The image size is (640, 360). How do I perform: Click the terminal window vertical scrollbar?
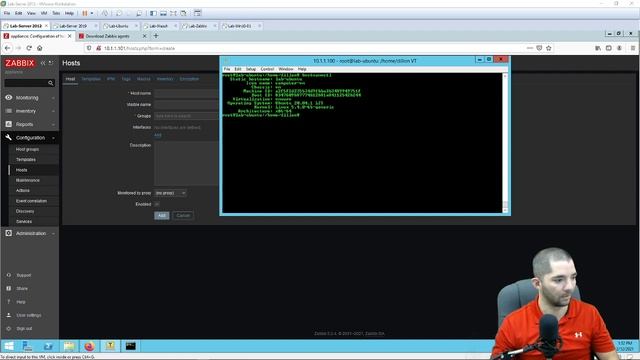(x=505, y=143)
